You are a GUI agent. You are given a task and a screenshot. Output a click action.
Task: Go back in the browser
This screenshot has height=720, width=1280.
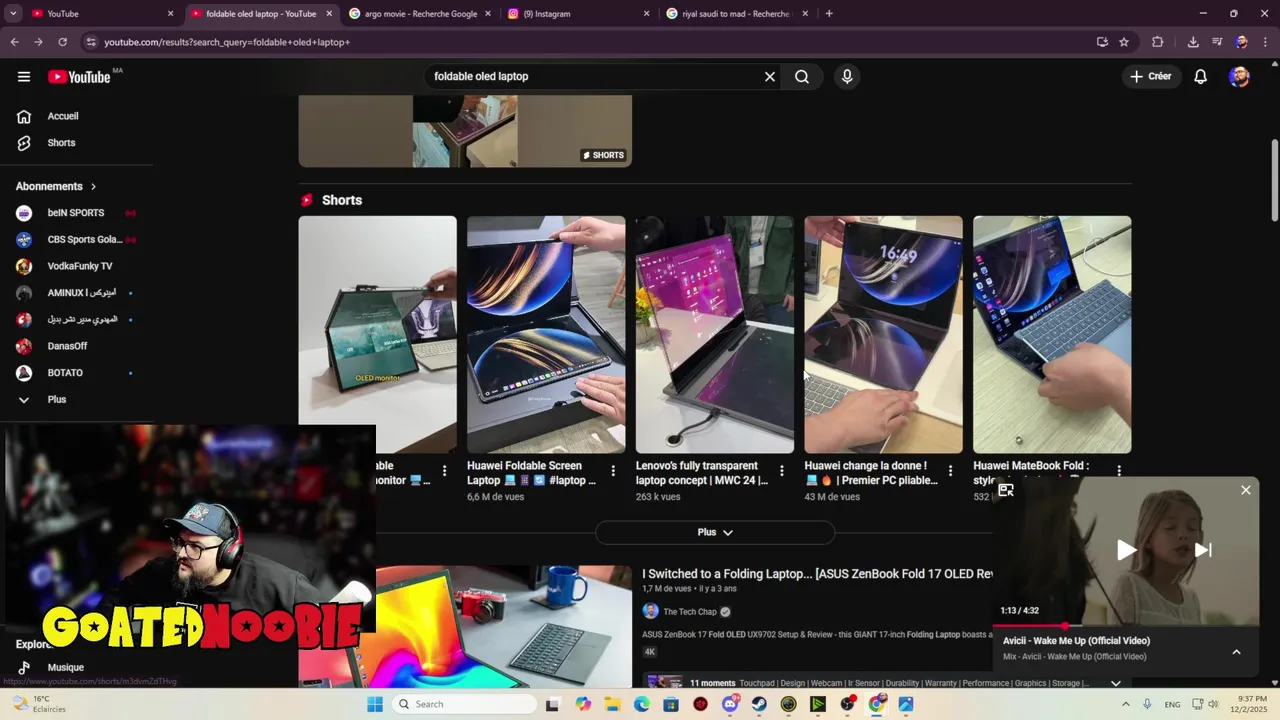pos(14,42)
